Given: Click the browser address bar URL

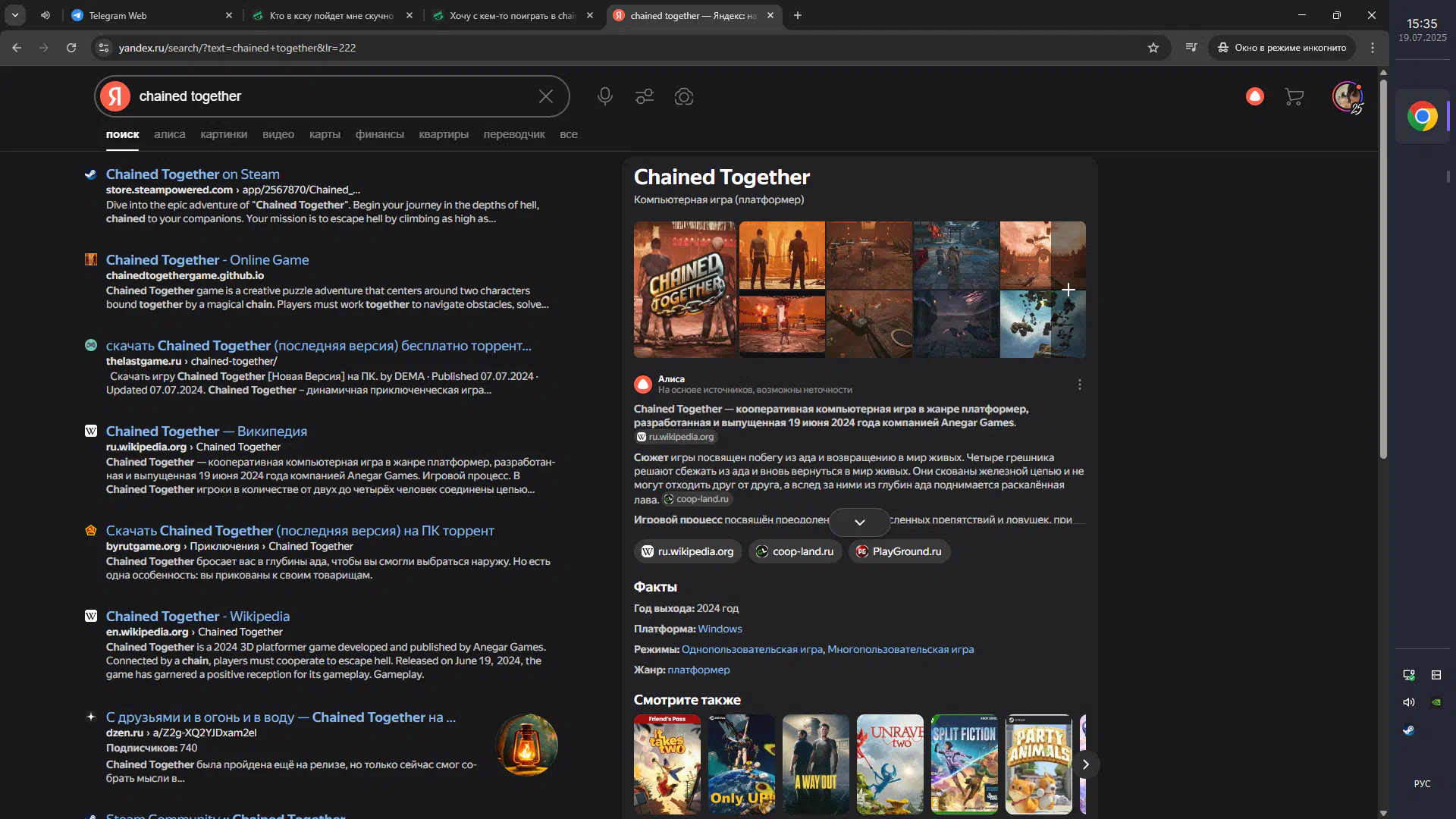Looking at the screenshot, I should (x=237, y=48).
